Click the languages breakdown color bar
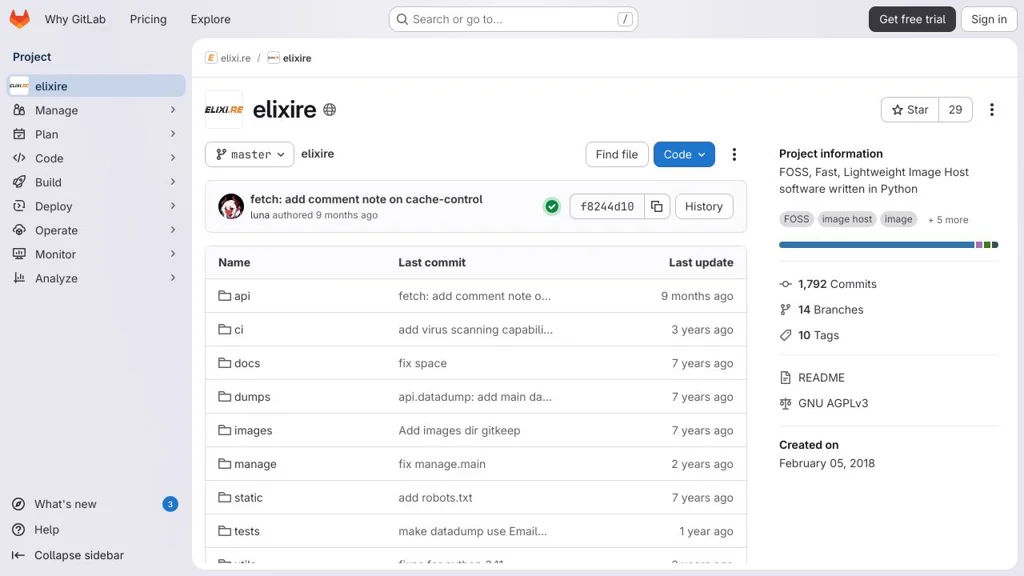The height and width of the screenshot is (576, 1024). click(x=888, y=245)
